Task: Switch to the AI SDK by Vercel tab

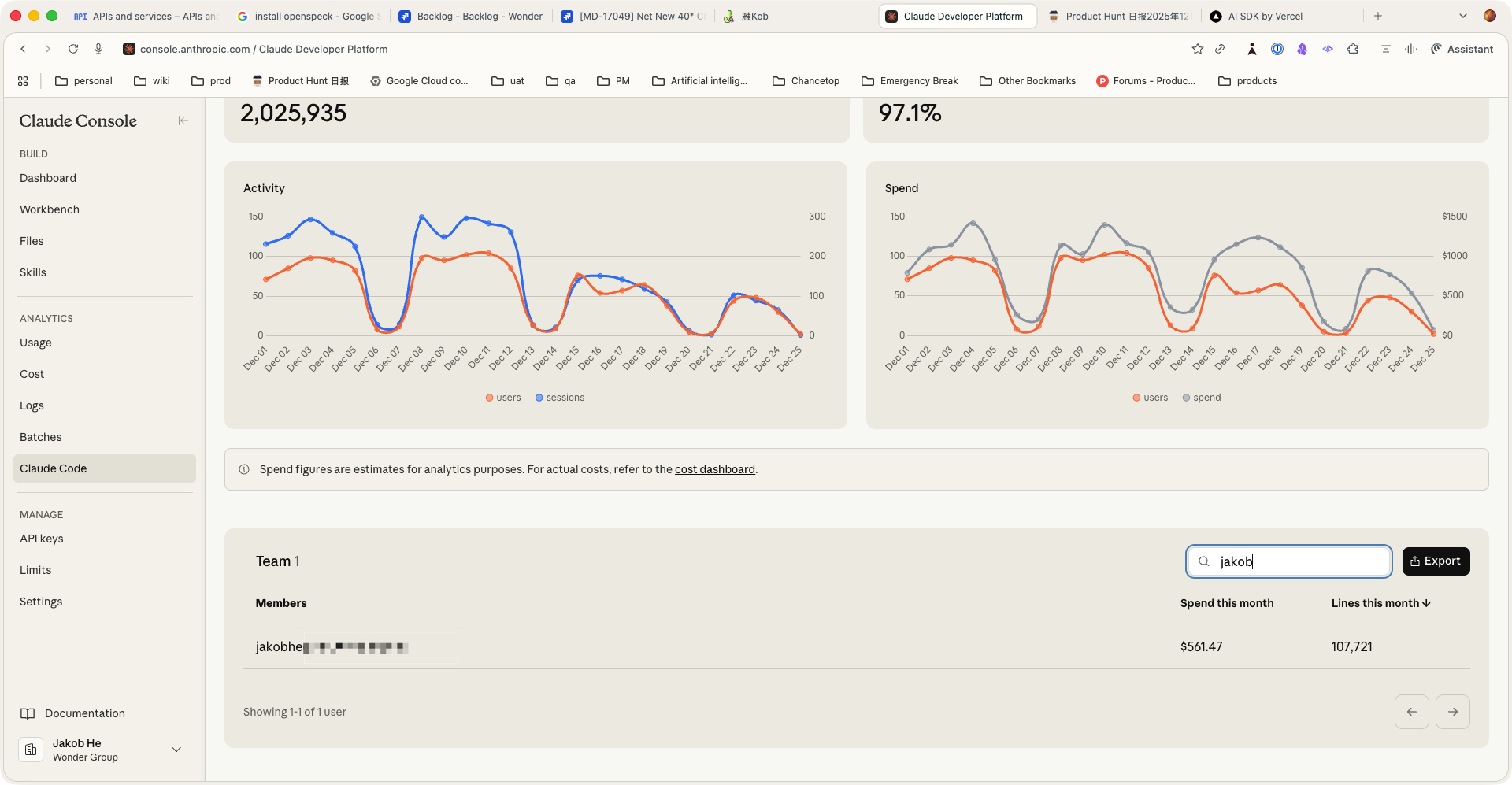Action: (1264, 16)
